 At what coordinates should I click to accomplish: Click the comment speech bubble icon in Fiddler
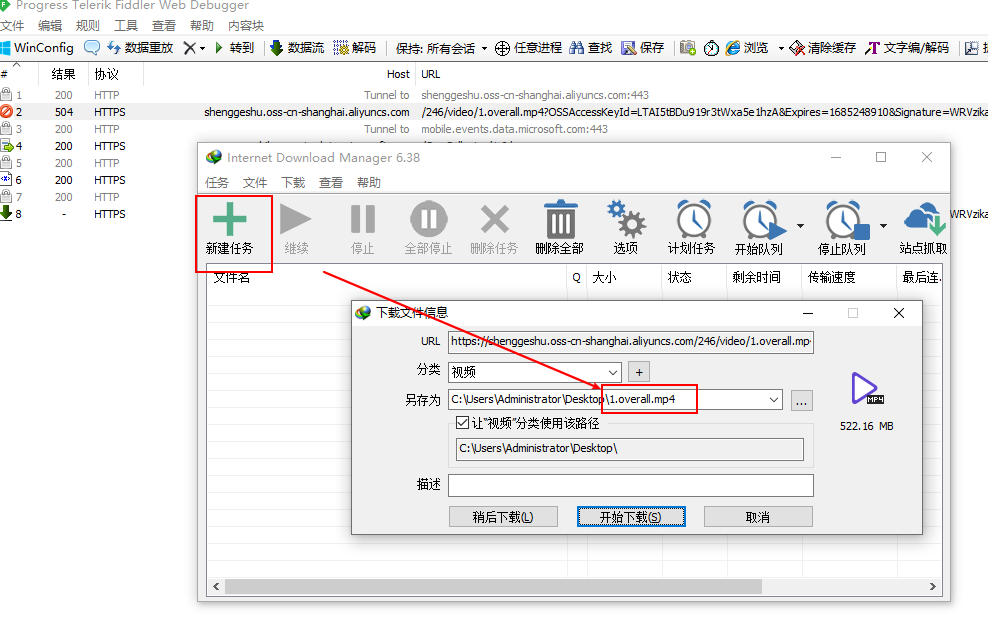(x=92, y=48)
